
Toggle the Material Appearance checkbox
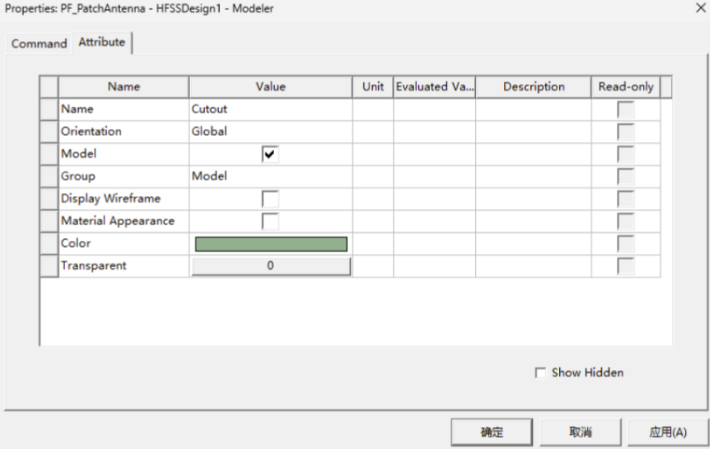click(x=270, y=221)
